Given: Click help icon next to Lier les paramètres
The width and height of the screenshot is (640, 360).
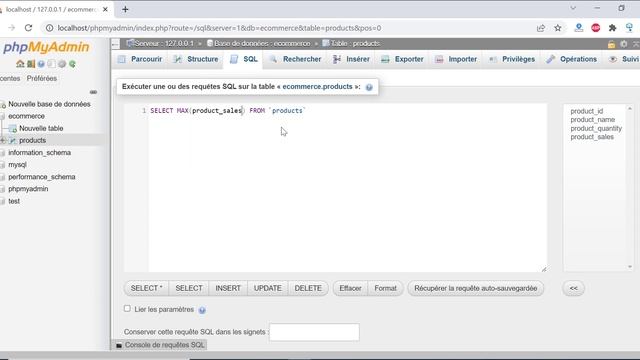Looking at the screenshot, I should 202,310.
